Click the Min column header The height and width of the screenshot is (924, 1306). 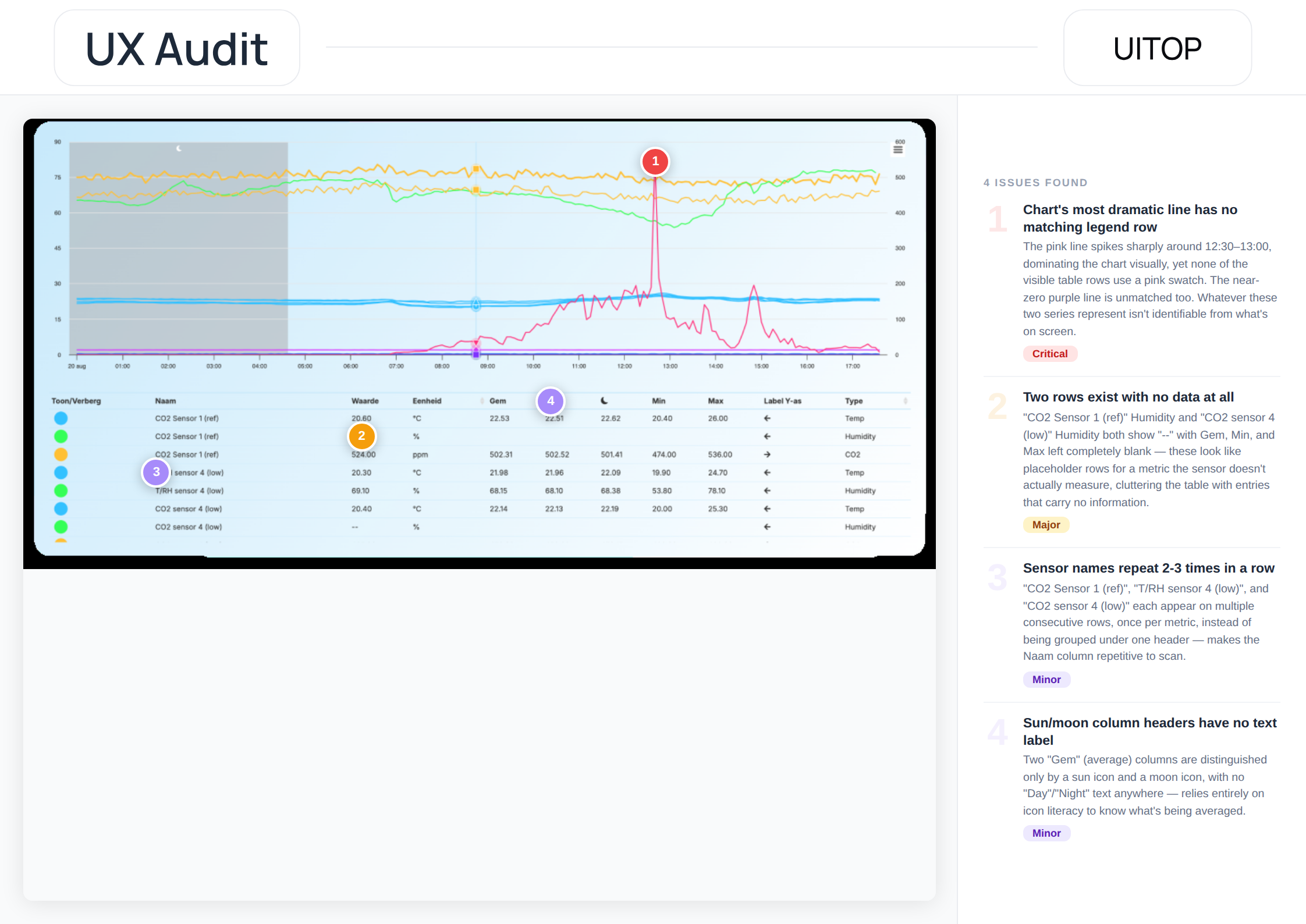[x=658, y=401]
